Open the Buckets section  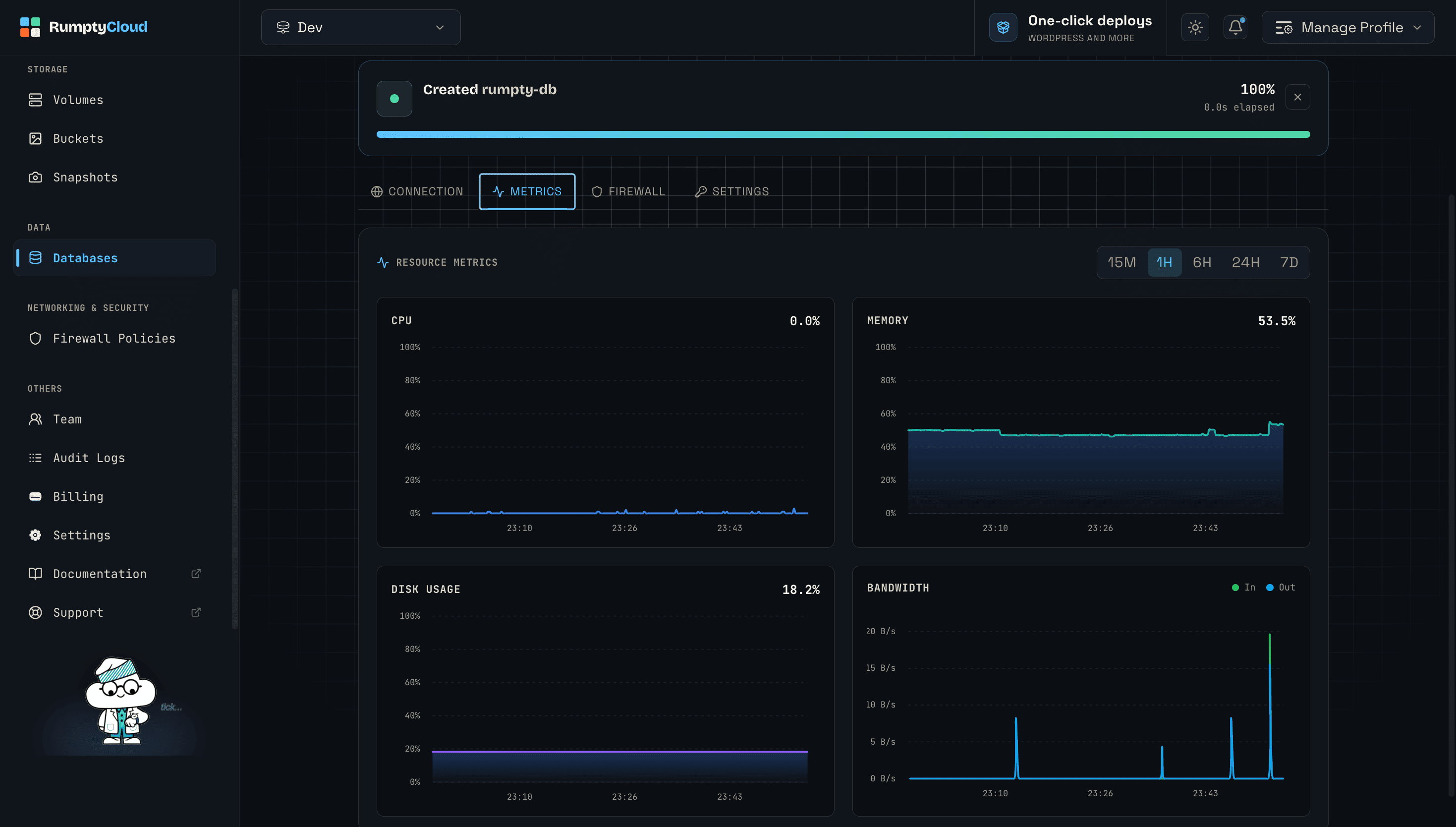pyautogui.click(x=114, y=139)
